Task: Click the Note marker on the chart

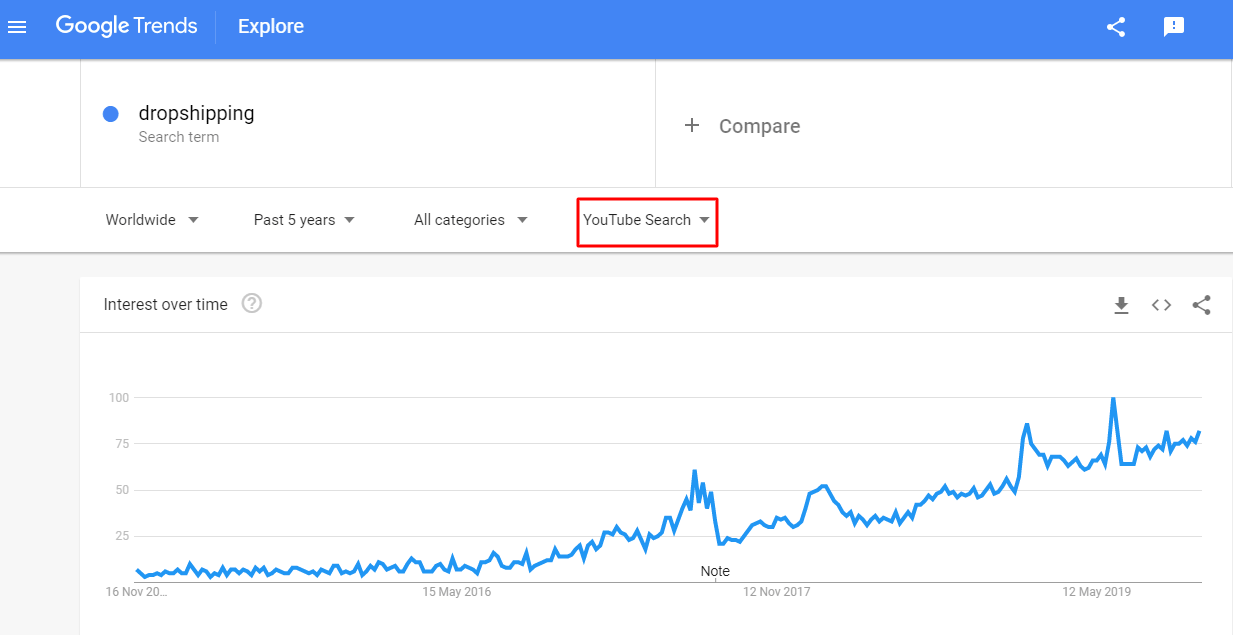Action: 715,571
